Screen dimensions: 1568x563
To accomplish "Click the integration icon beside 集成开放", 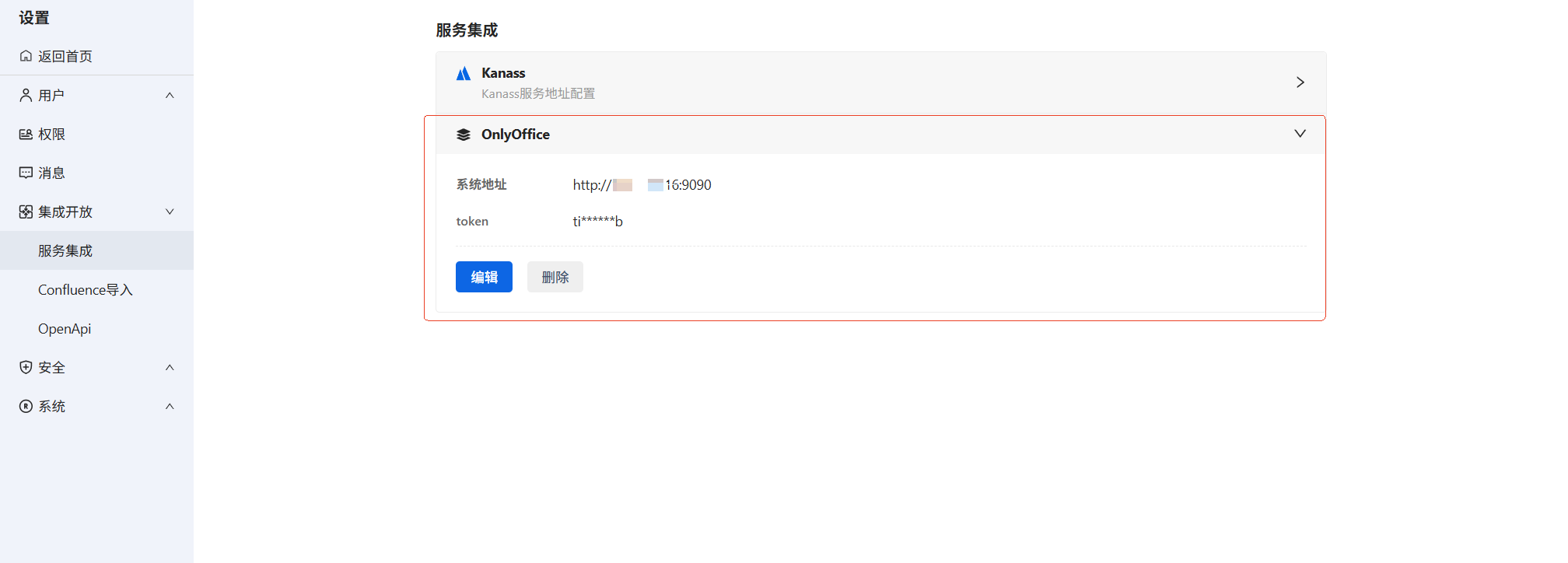I will pyautogui.click(x=26, y=212).
